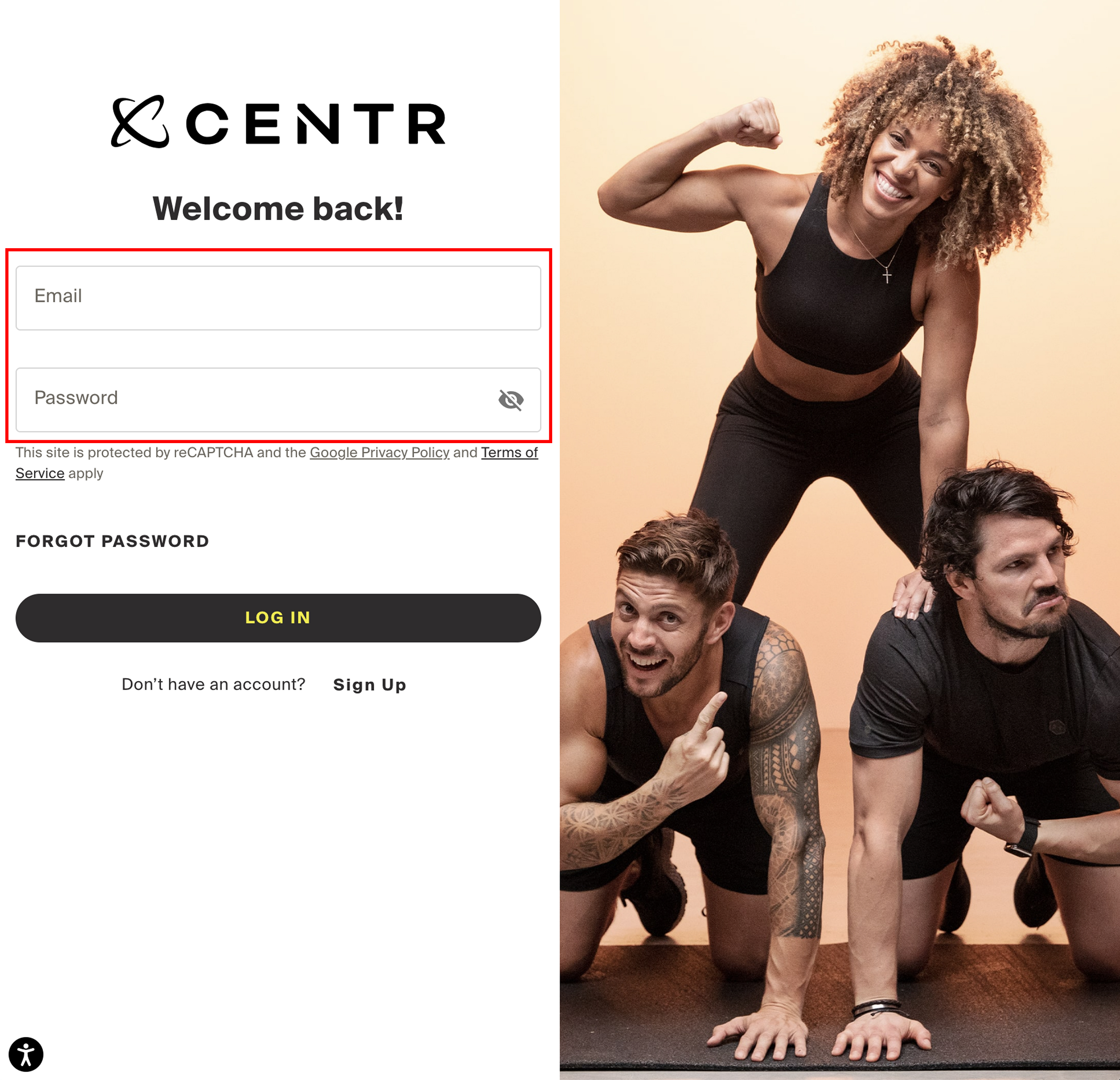Click the cross necklace pendant
Image resolution: width=1120 pixels, height=1080 pixels.
point(887,275)
